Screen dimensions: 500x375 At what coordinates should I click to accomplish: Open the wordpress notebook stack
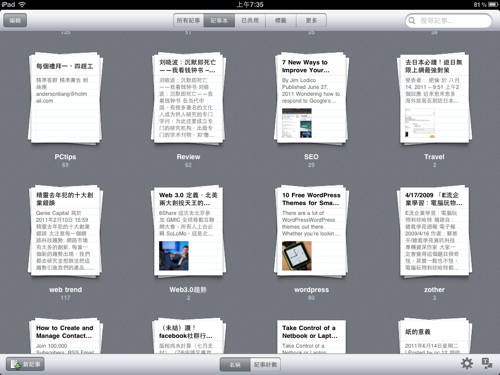[x=311, y=231]
